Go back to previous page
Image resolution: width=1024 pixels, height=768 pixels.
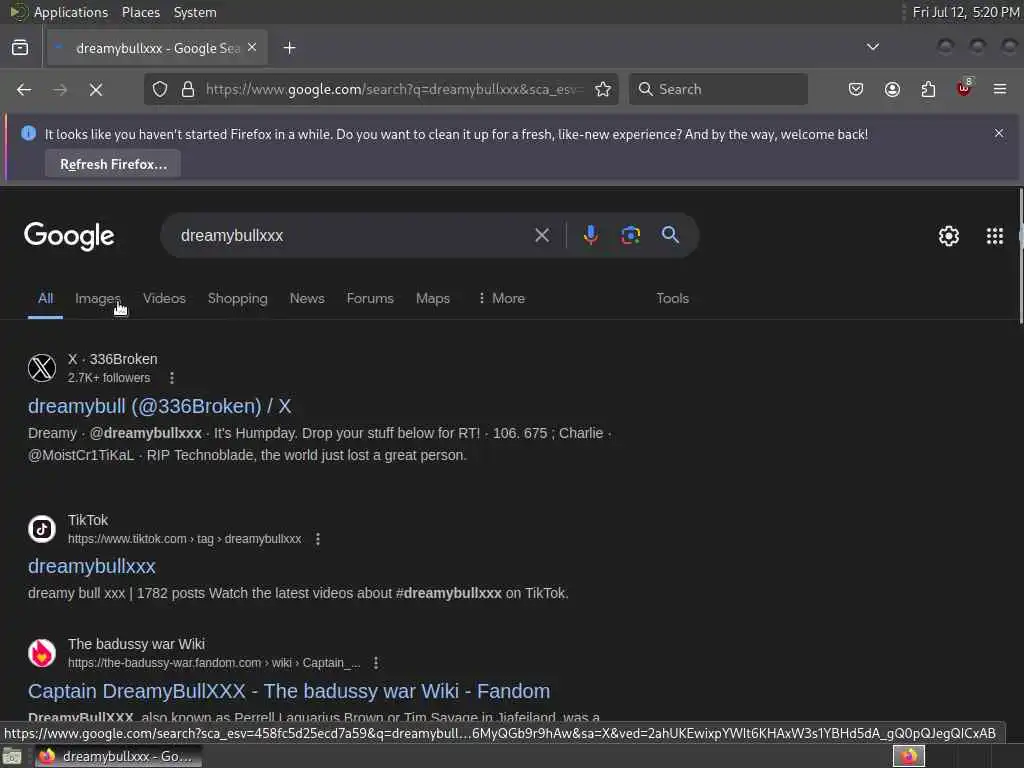[x=24, y=89]
